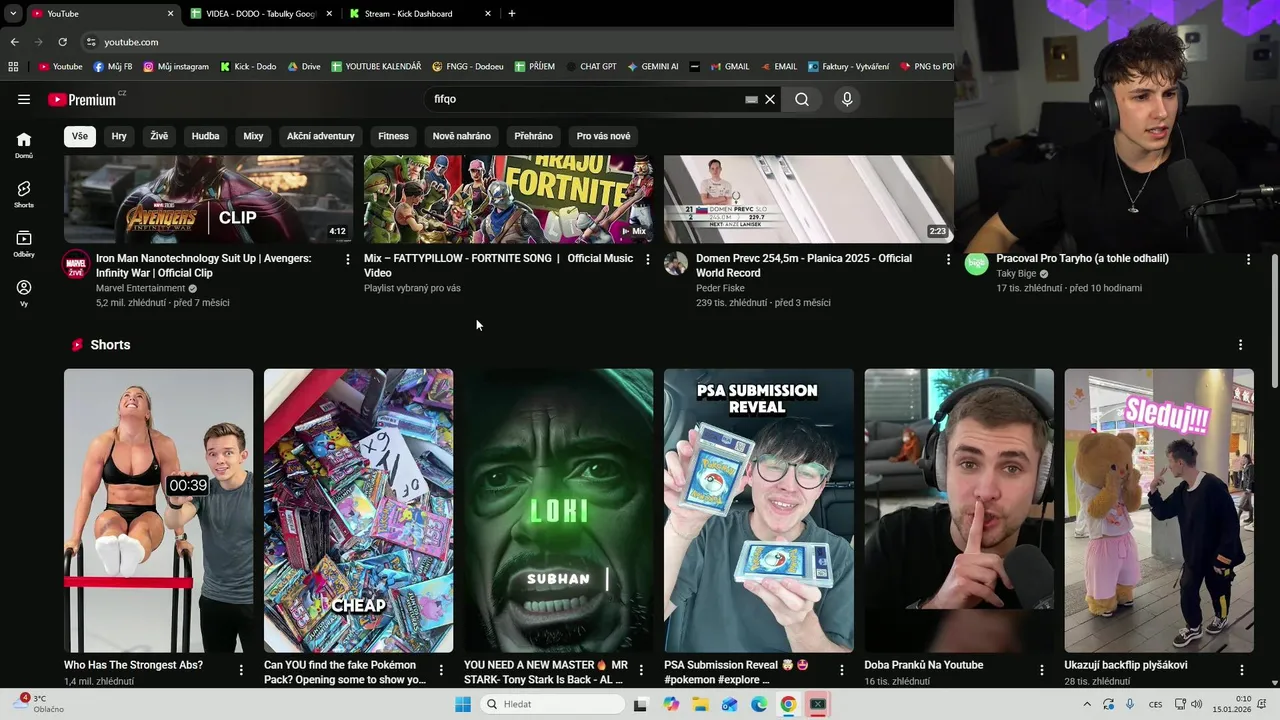Open options menu for FATTYPILLOW Fortnite Song mix

pos(648,259)
